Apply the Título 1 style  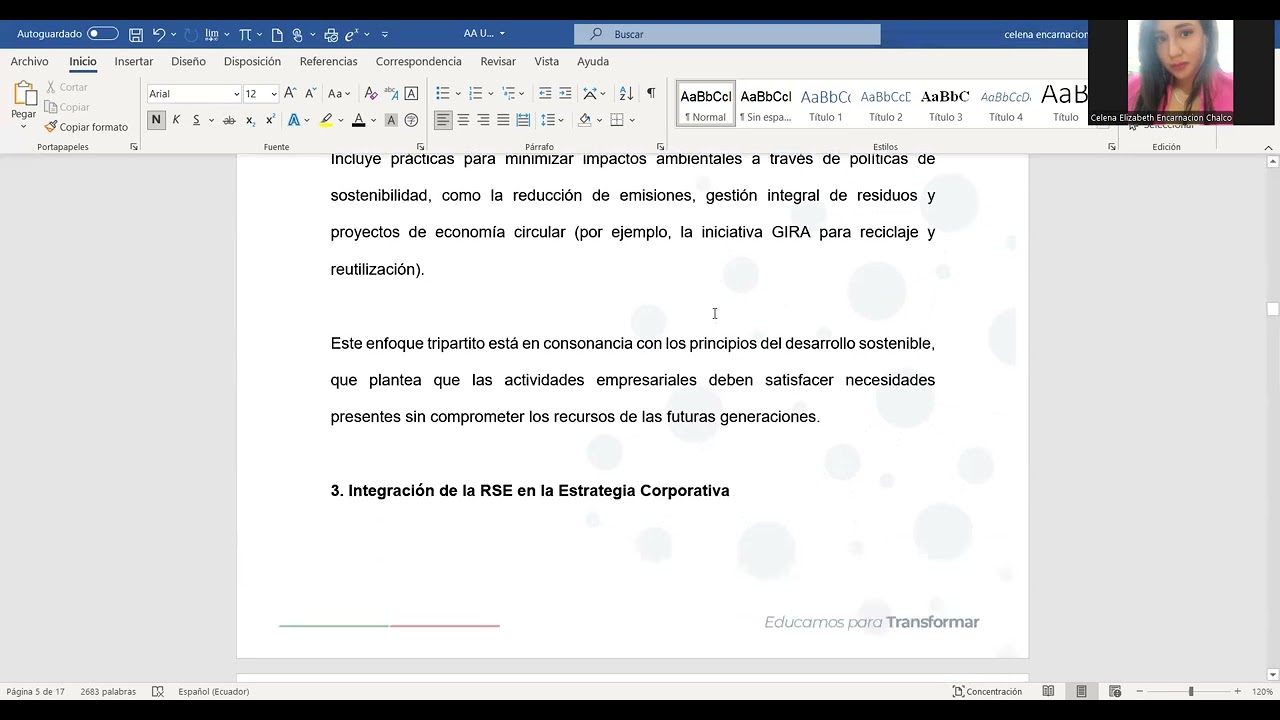pos(826,103)
